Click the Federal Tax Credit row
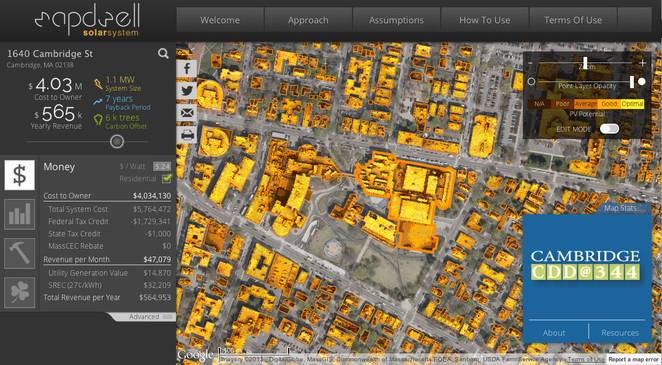The width and height of the screenshot is (662, 365). [x=109, y=222]
